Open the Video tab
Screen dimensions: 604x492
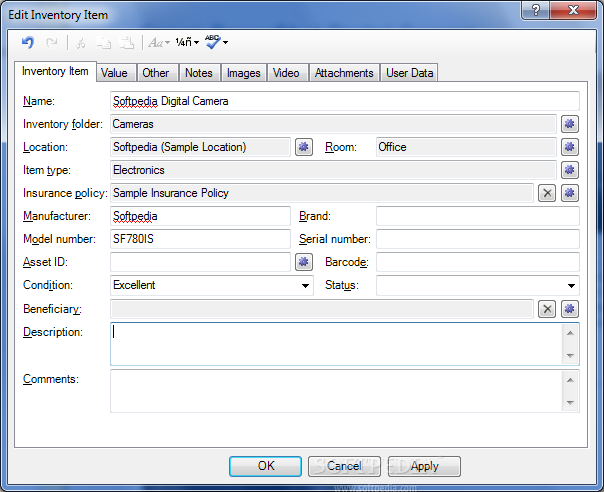click(287, 73)
